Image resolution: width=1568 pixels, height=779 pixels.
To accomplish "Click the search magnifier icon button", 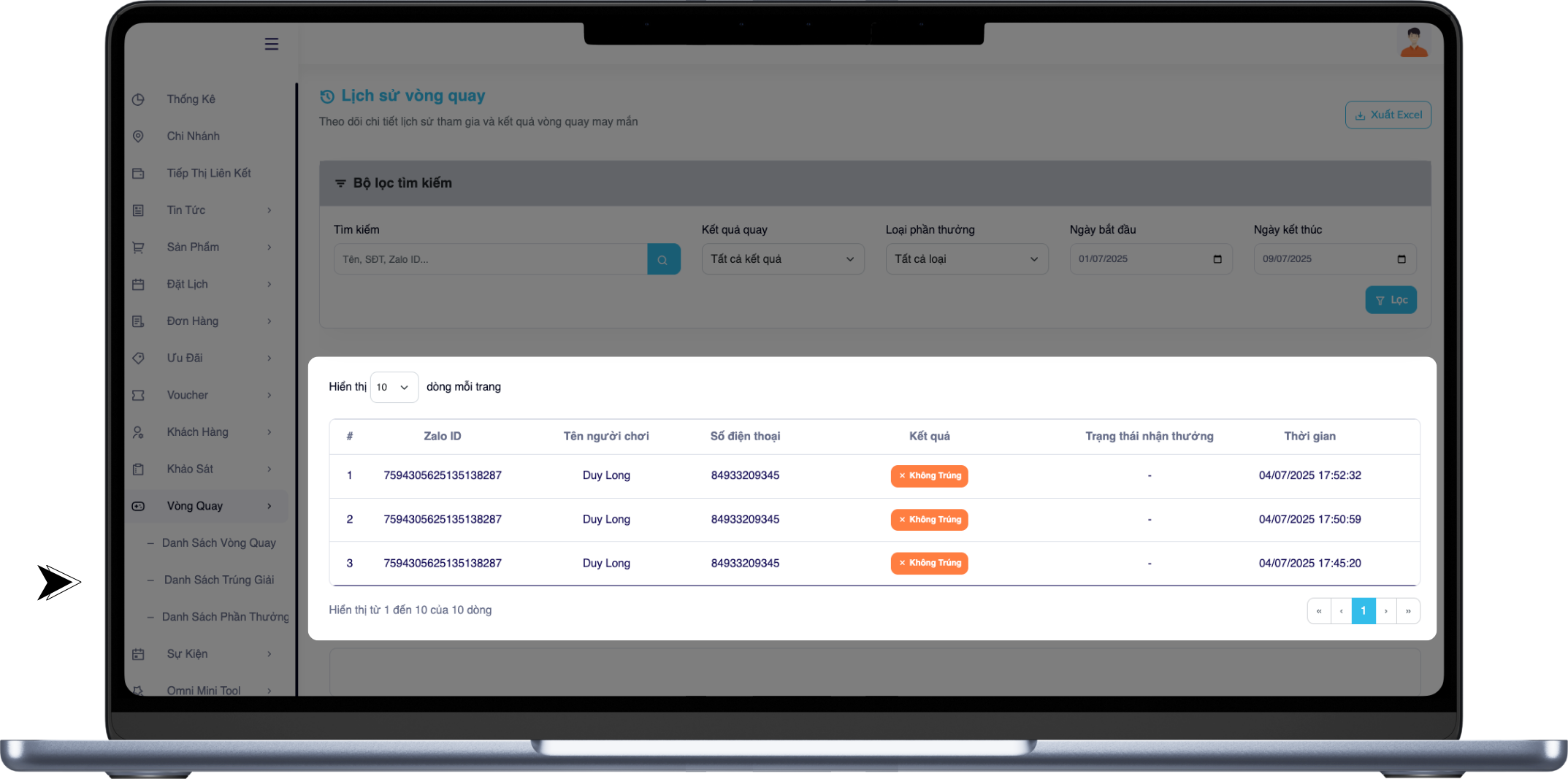I will pyautogui.click(x=663, y=259).
